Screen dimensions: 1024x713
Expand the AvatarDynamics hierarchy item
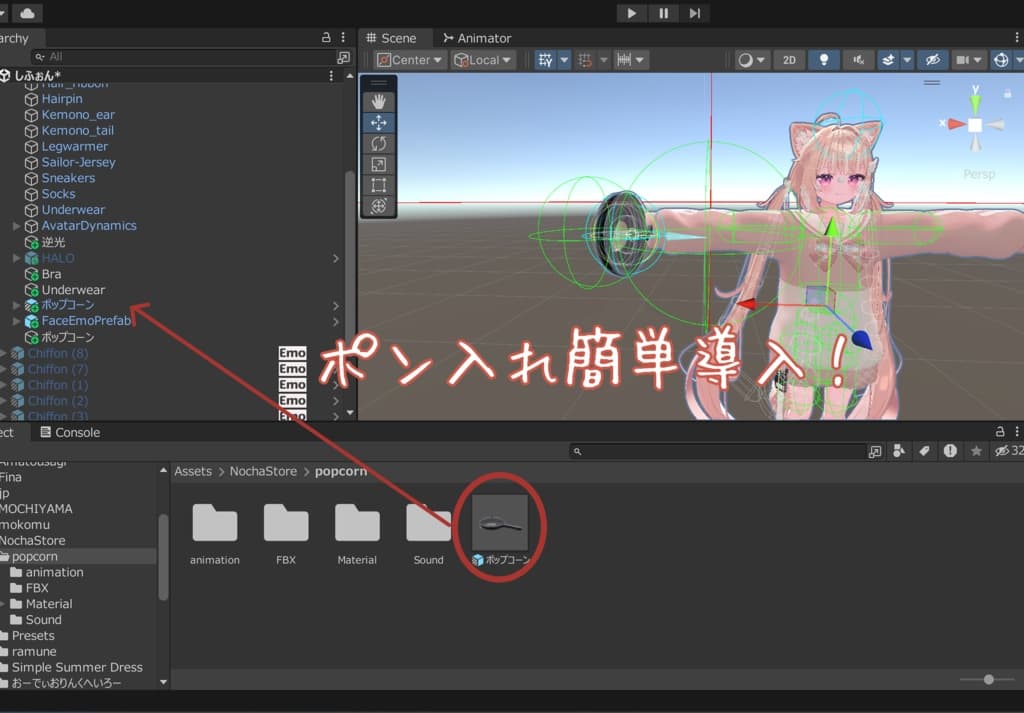[x=15, y=226]
